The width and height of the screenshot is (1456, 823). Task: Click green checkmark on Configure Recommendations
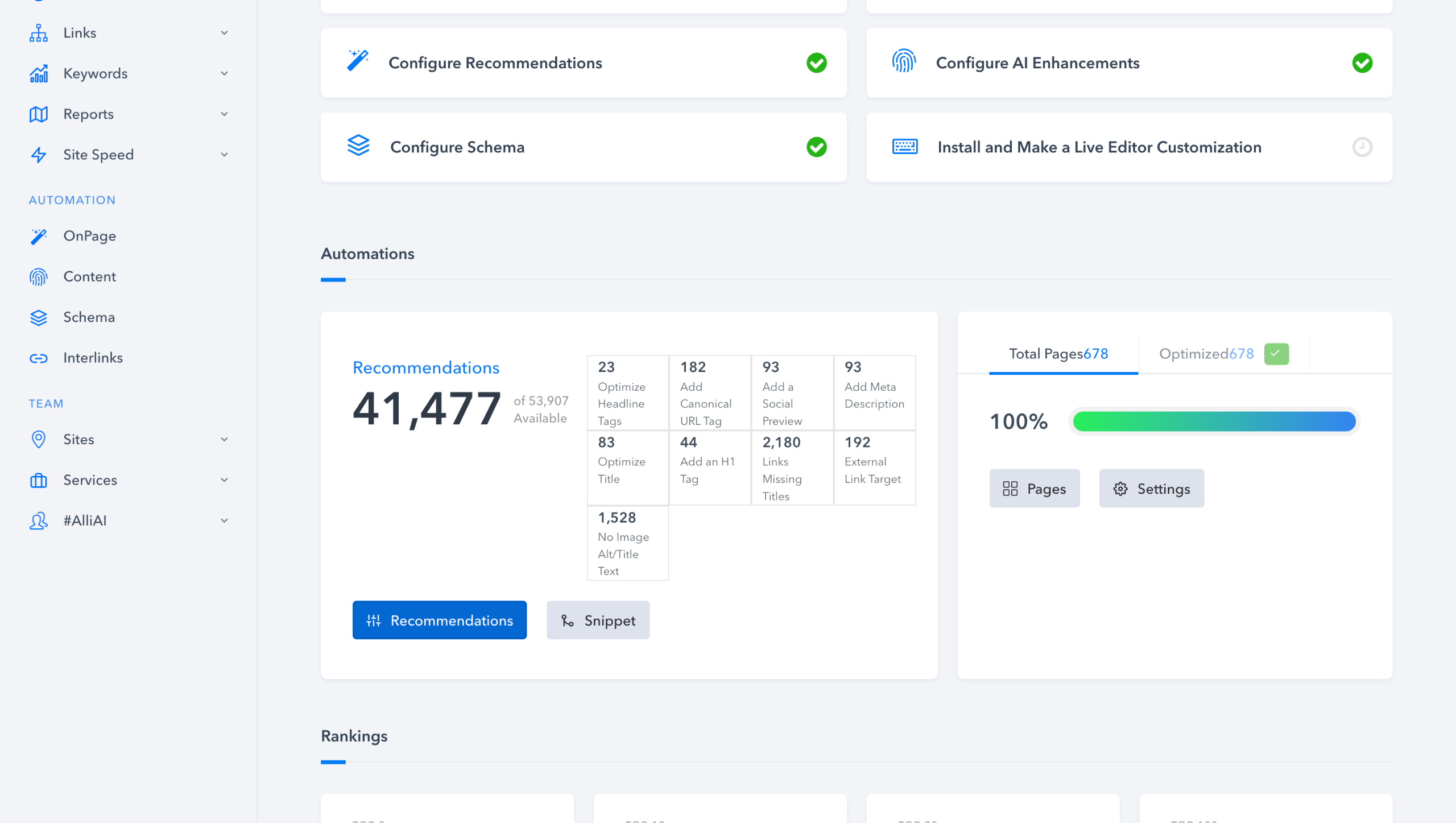tap(816, 63)
